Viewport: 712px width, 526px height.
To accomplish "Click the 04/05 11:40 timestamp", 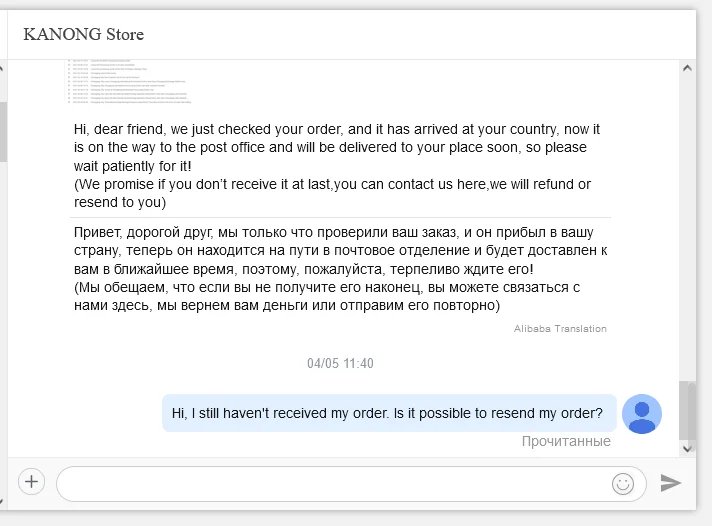I will coord(340,364).
